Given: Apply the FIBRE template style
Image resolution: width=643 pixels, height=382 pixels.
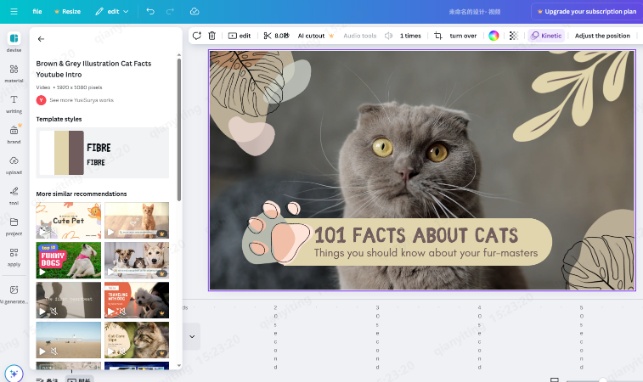Looking at the screenshot, I should [103, 153].
